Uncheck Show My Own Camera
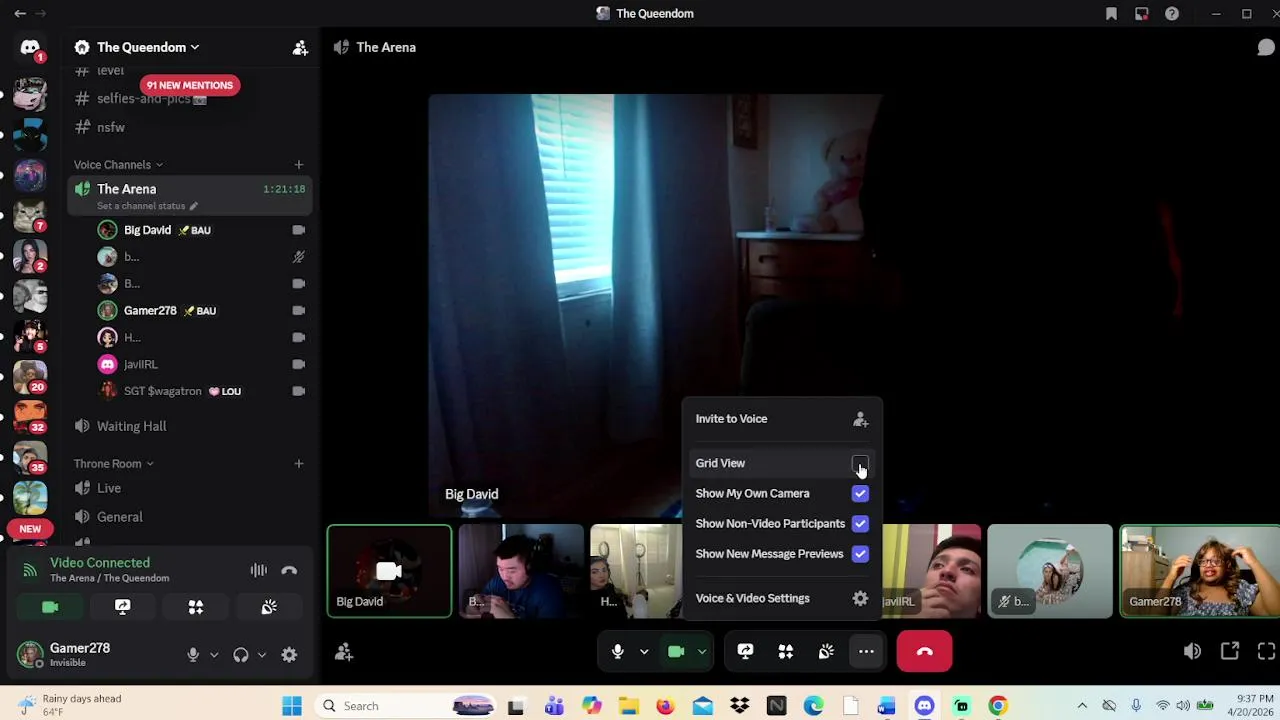This screenshot has height=720, width=1280. click(860, 493)
